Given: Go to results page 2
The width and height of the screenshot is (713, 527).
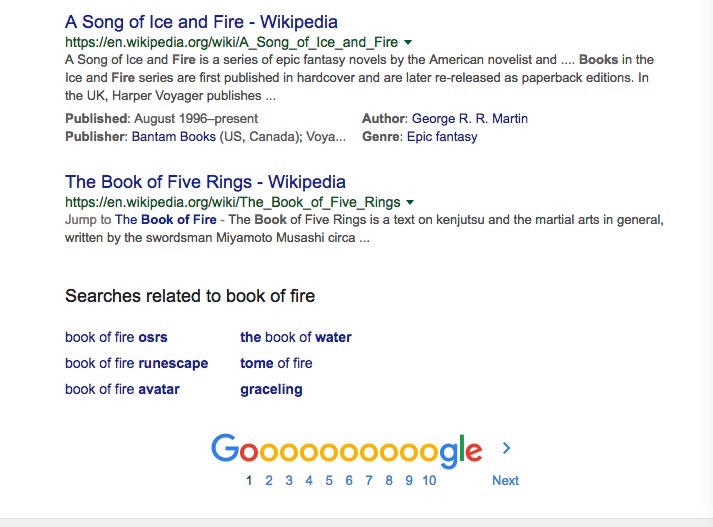Looking at the screenshot, I should point(269,481).
